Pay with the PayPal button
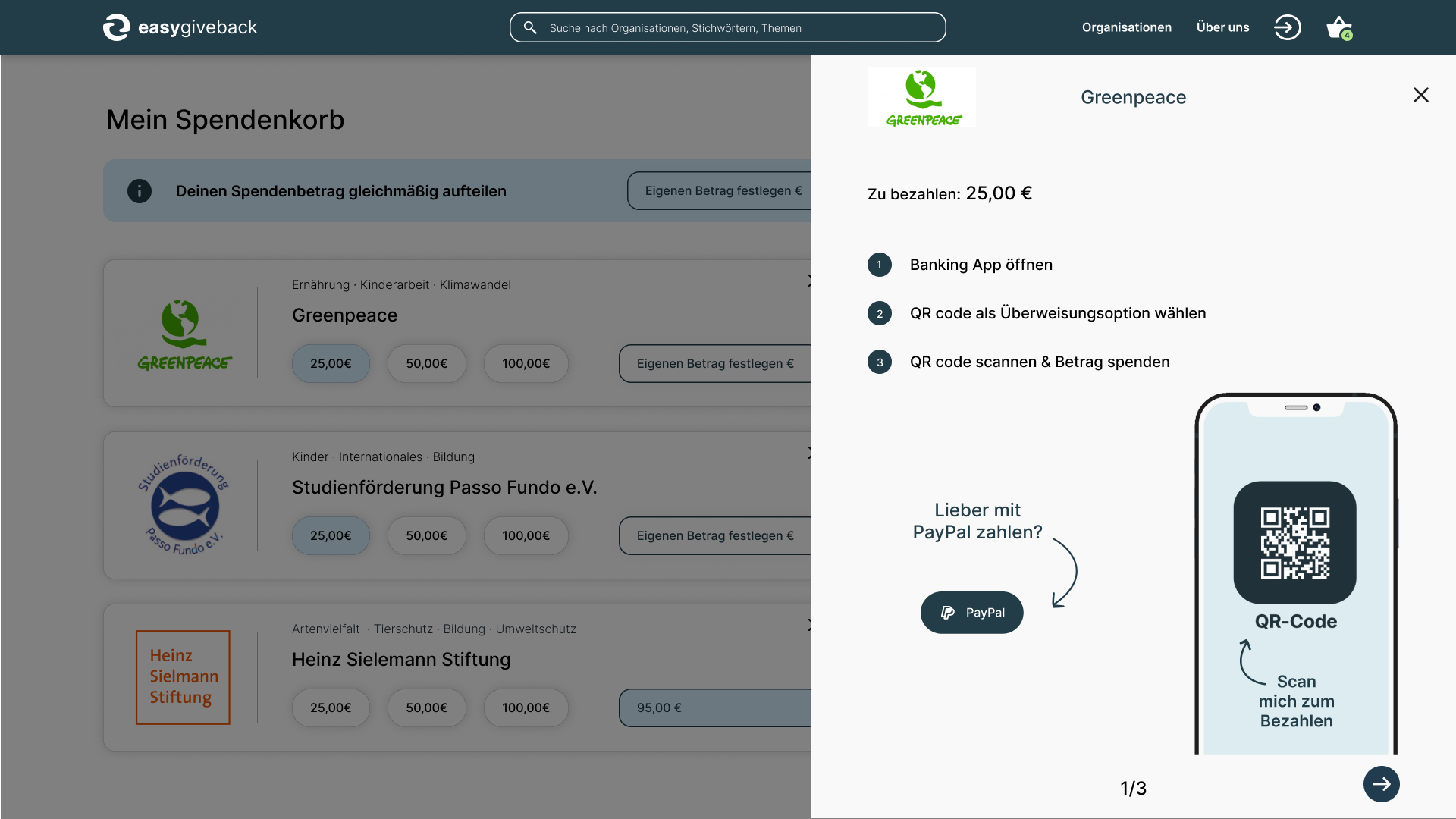Viewport: 1456px width, 819px height. coord(972,613)
